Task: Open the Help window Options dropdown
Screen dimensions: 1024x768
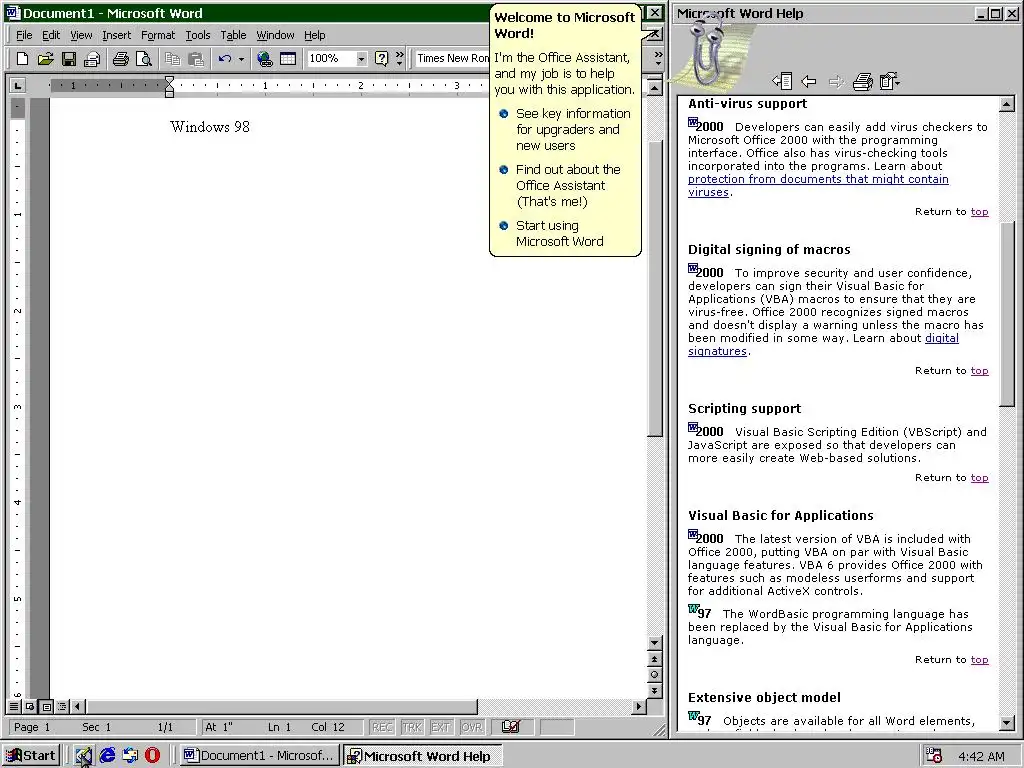Action: (889, 81)
